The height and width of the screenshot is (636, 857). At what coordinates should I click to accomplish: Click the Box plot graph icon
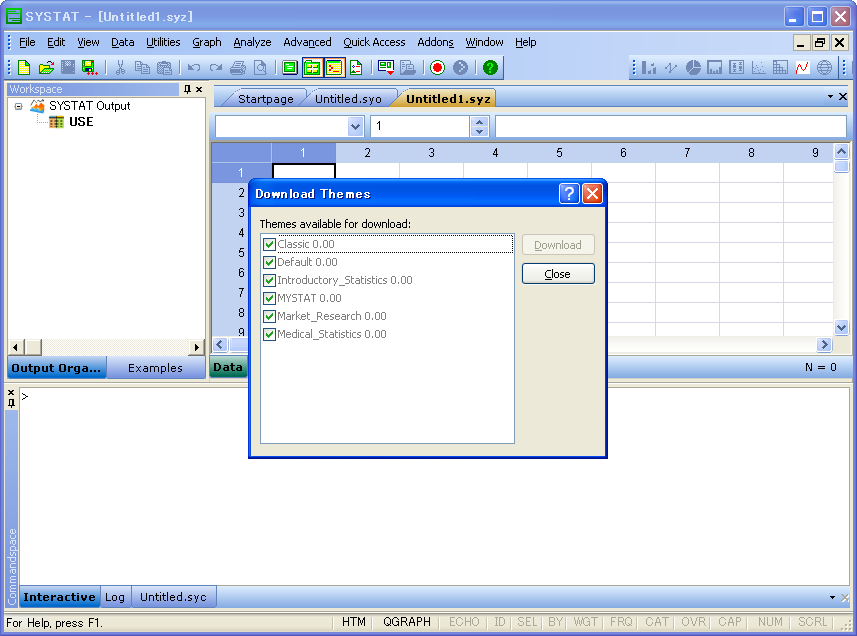click(x=736, y=67)
